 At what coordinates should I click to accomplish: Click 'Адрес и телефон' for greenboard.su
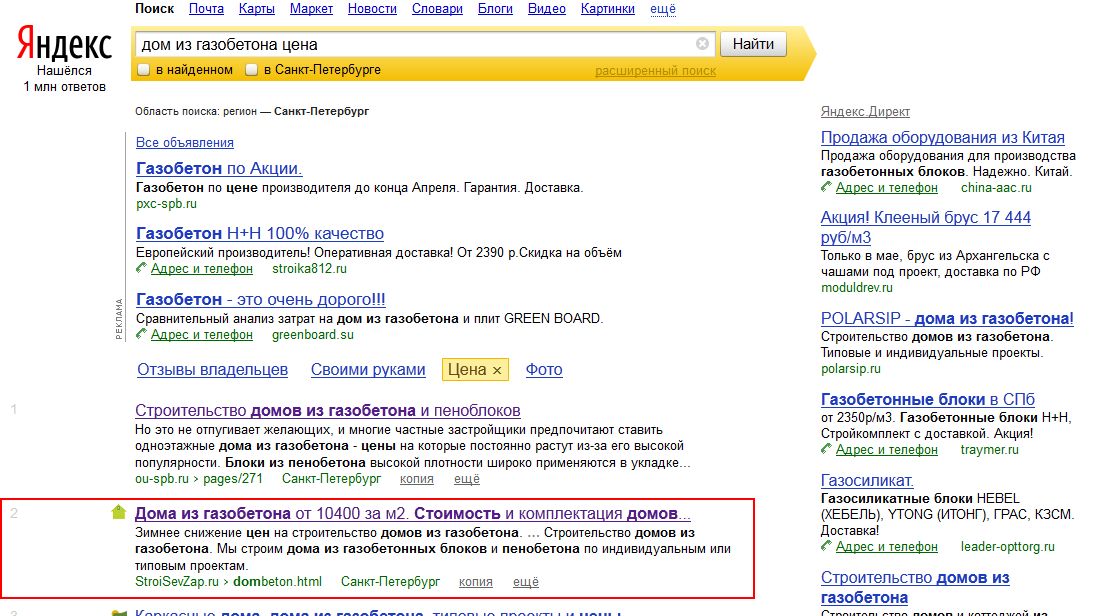202,335
